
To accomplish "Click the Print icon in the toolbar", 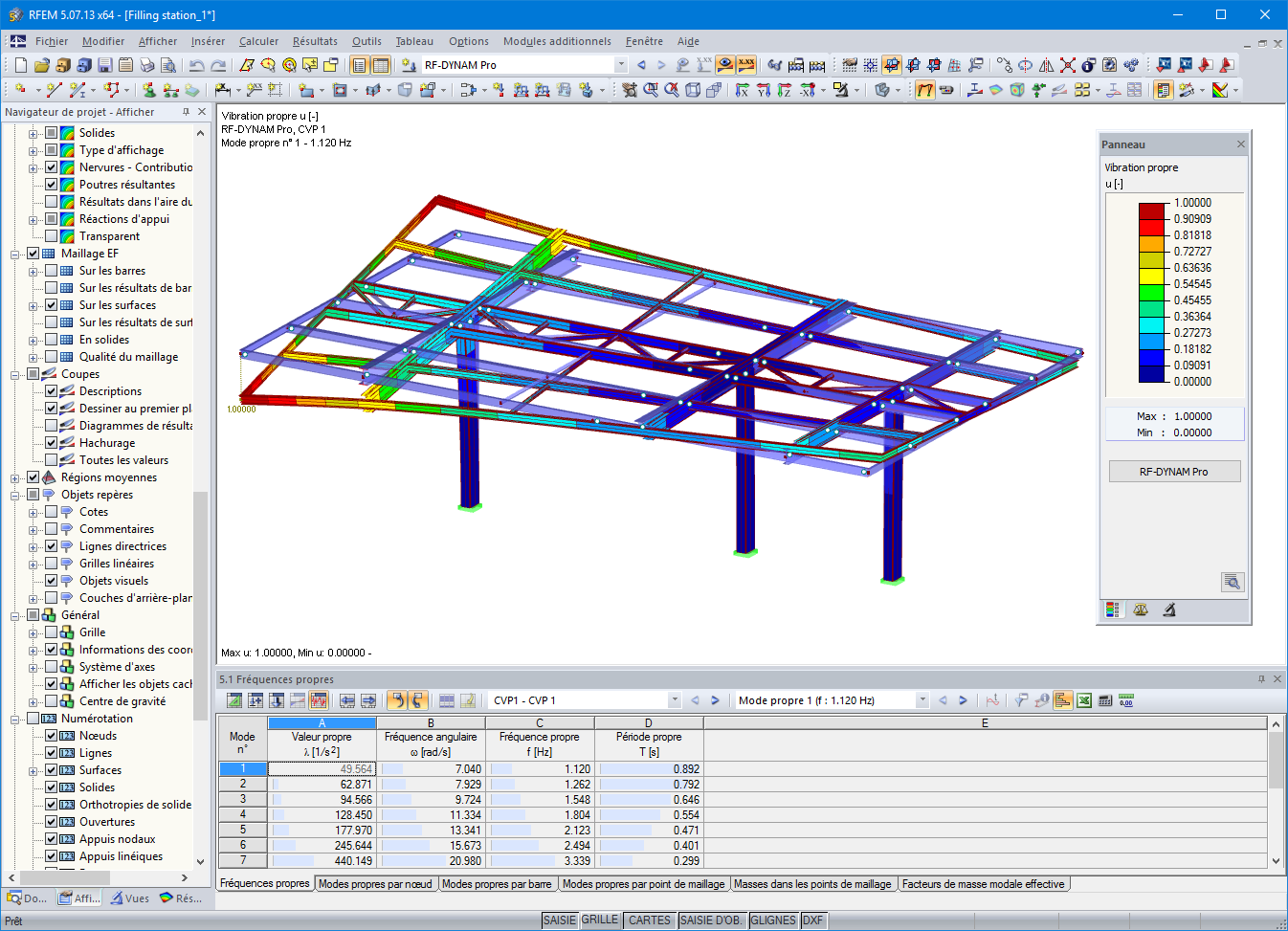I will point(146,65).
